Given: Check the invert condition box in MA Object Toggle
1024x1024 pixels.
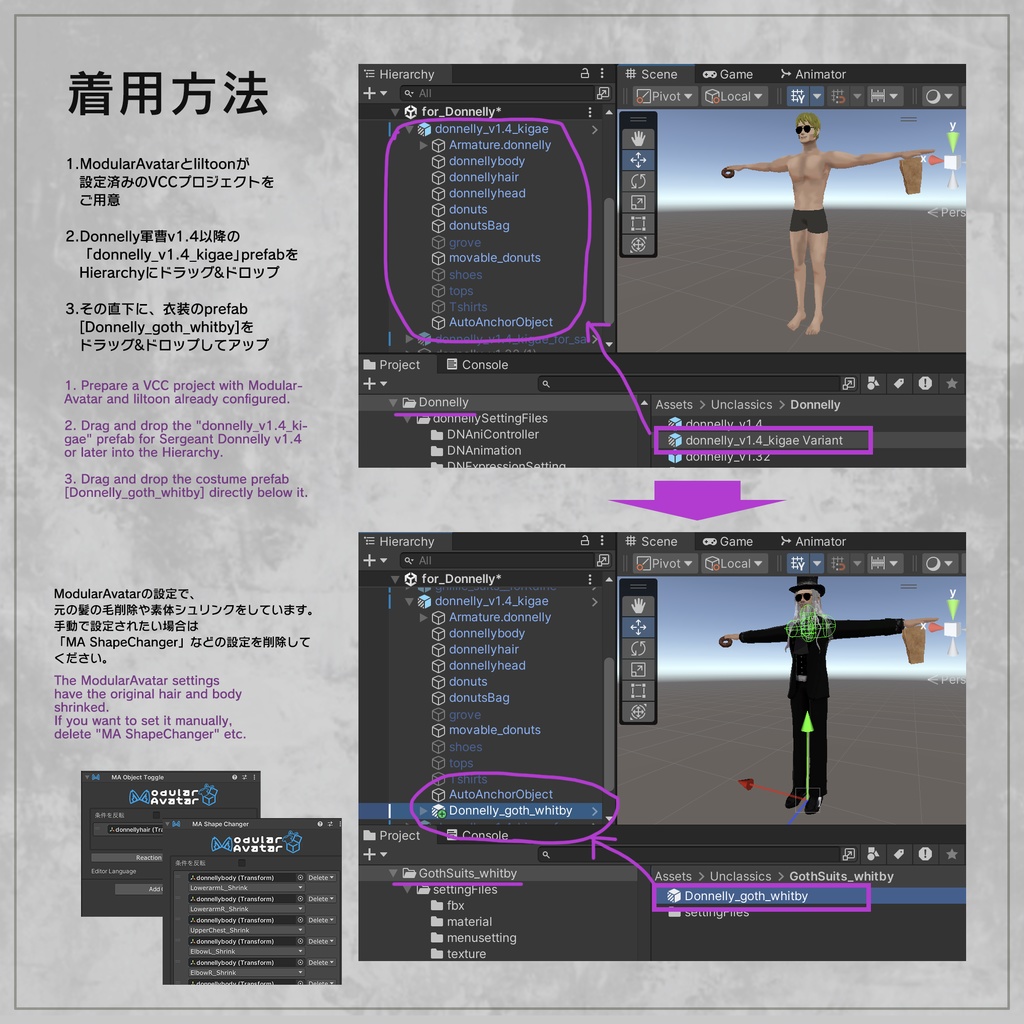Looking at the screenshot, I should click(x=156, y=815).
